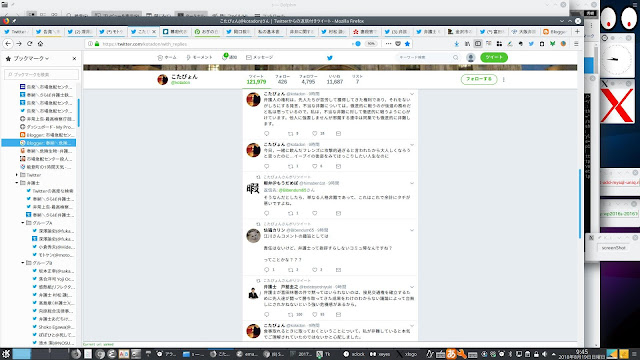Open ツイート count 121,979 tab
640x360 pixels.
256,80
